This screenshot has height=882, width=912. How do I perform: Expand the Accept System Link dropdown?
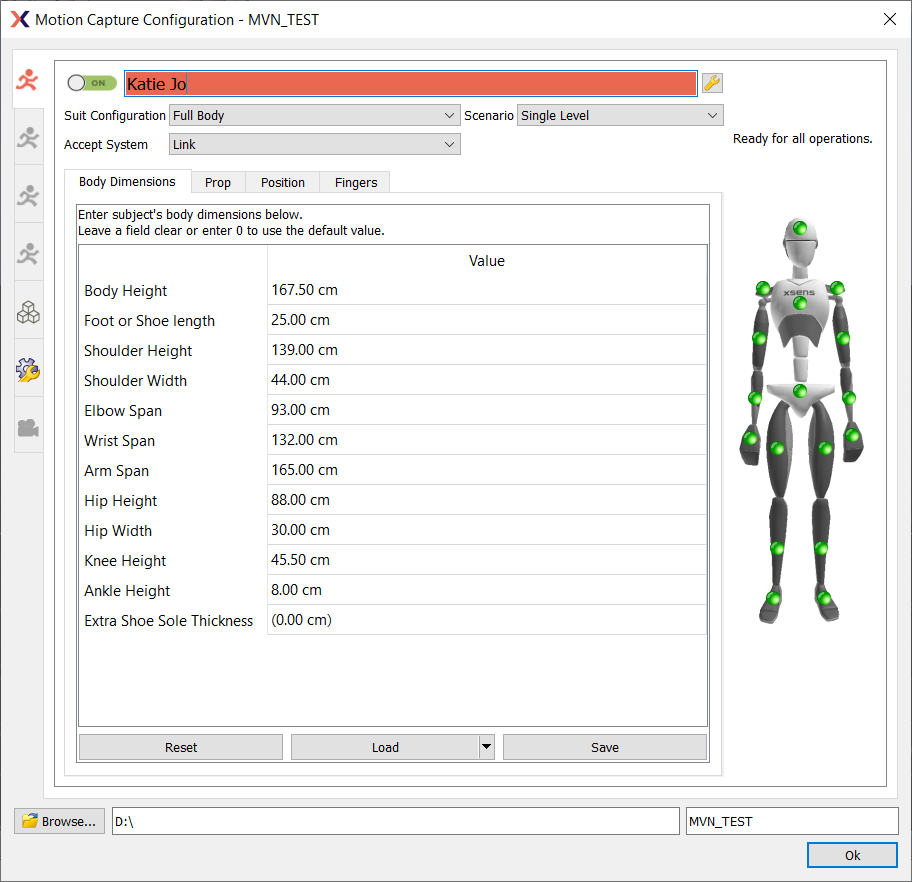[x=314, y=145]
